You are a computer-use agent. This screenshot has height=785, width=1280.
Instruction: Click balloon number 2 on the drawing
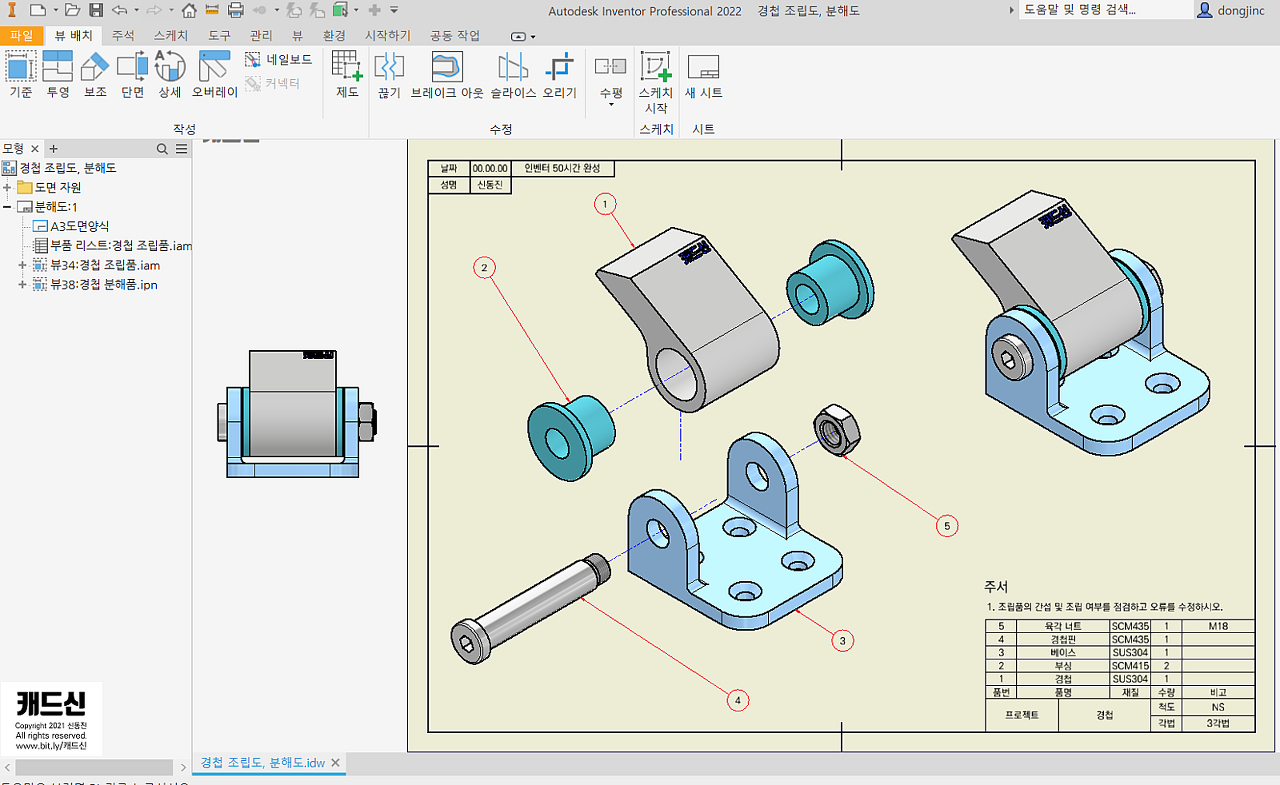click(485, 268)
